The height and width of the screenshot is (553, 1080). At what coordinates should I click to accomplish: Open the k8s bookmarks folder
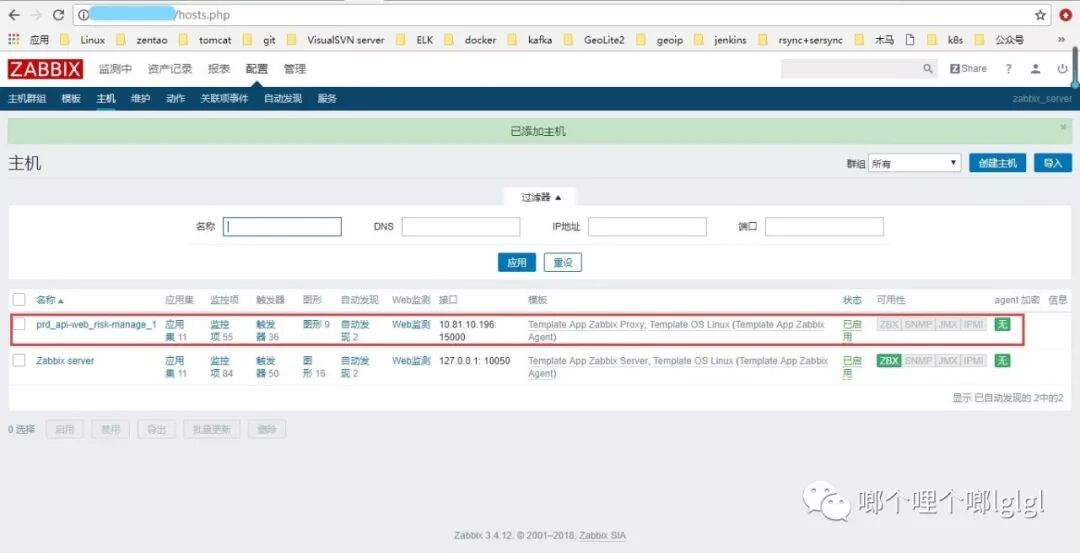pyautogui.click(x=946, y=40)
